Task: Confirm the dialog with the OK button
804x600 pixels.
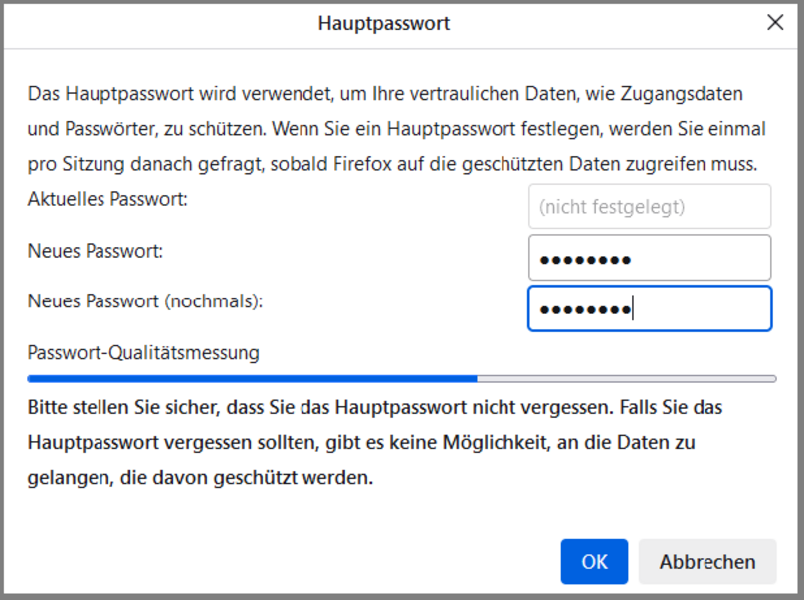Action: (x=594, y=561)
